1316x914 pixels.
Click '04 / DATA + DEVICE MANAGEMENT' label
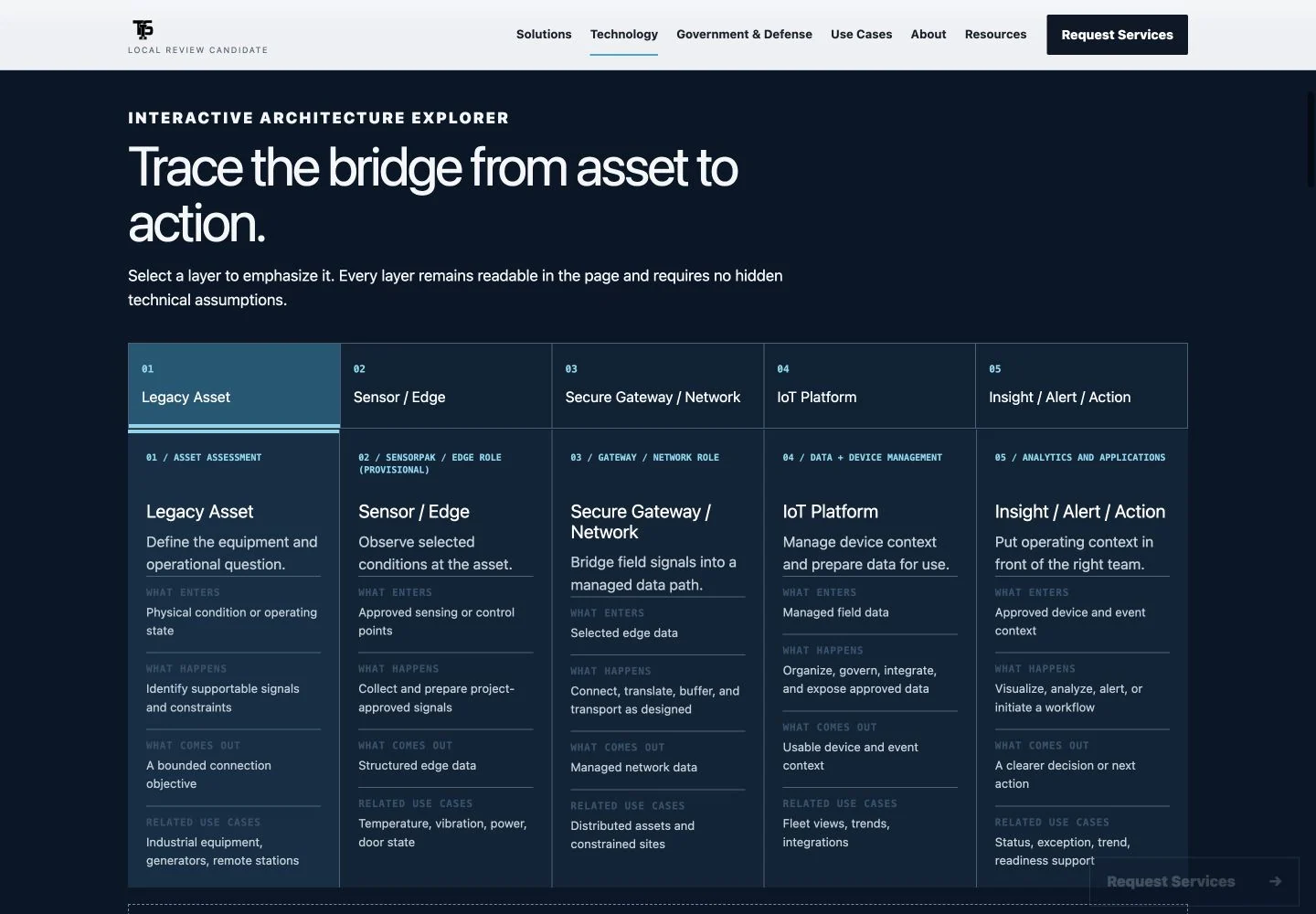pyautogui.click(x=862, y=457)
